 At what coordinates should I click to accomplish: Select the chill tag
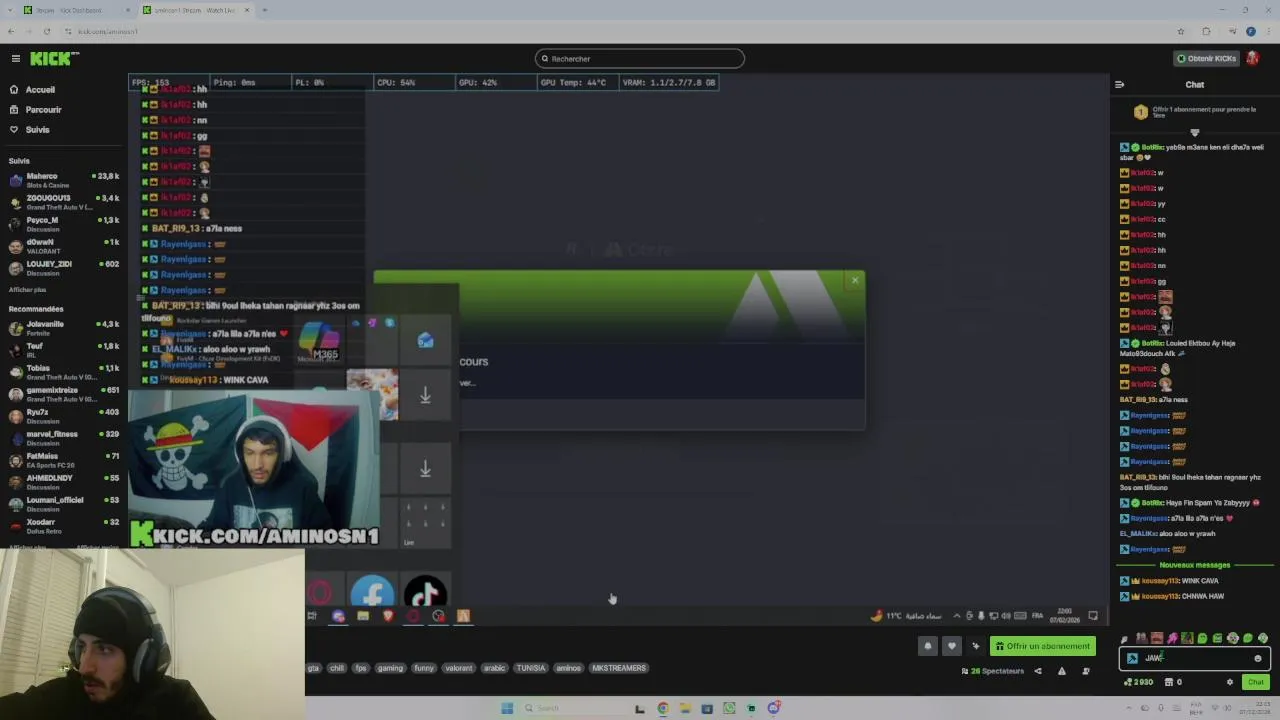click(336, 668)
